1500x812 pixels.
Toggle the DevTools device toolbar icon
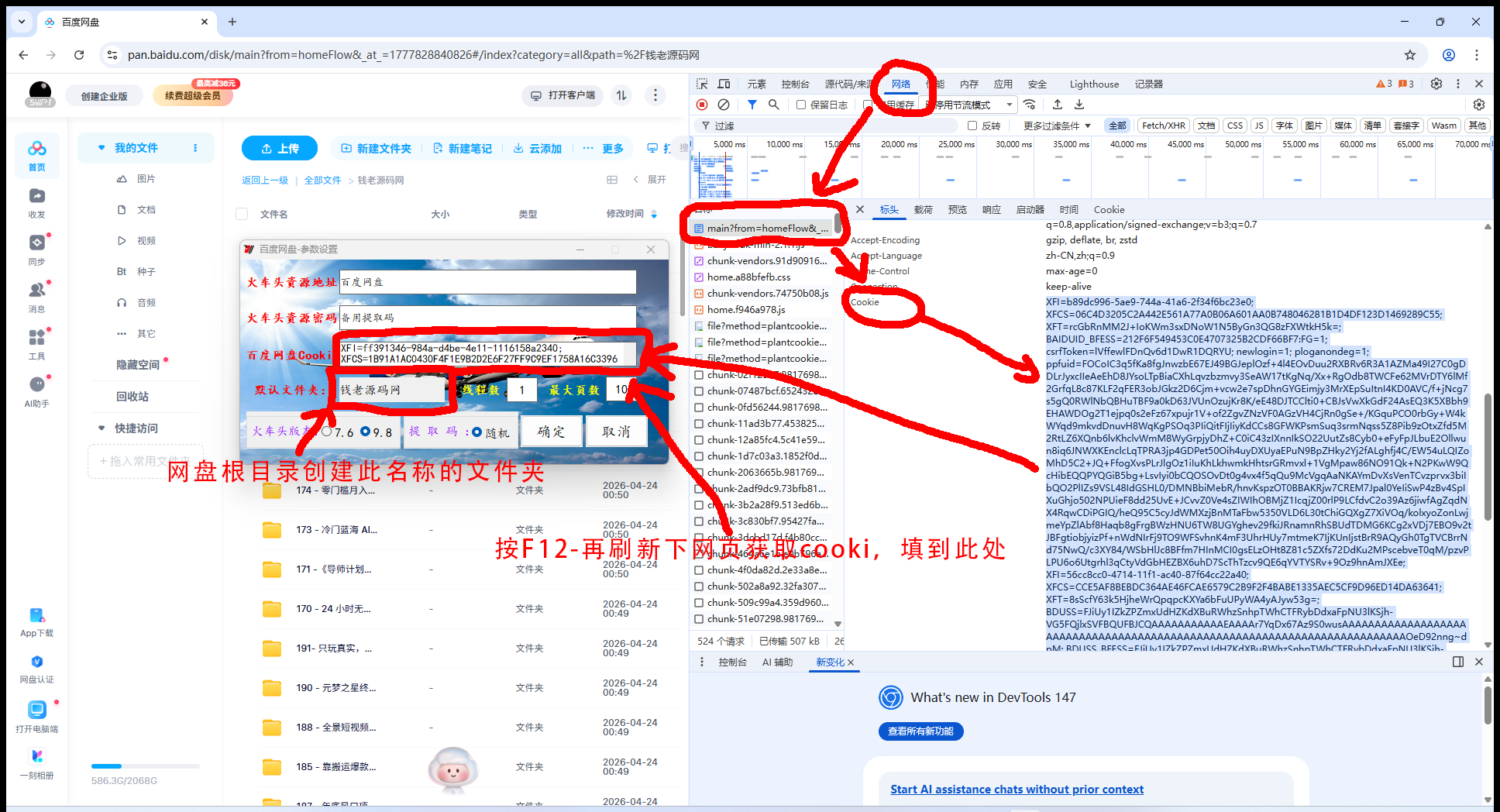point(724,84)
